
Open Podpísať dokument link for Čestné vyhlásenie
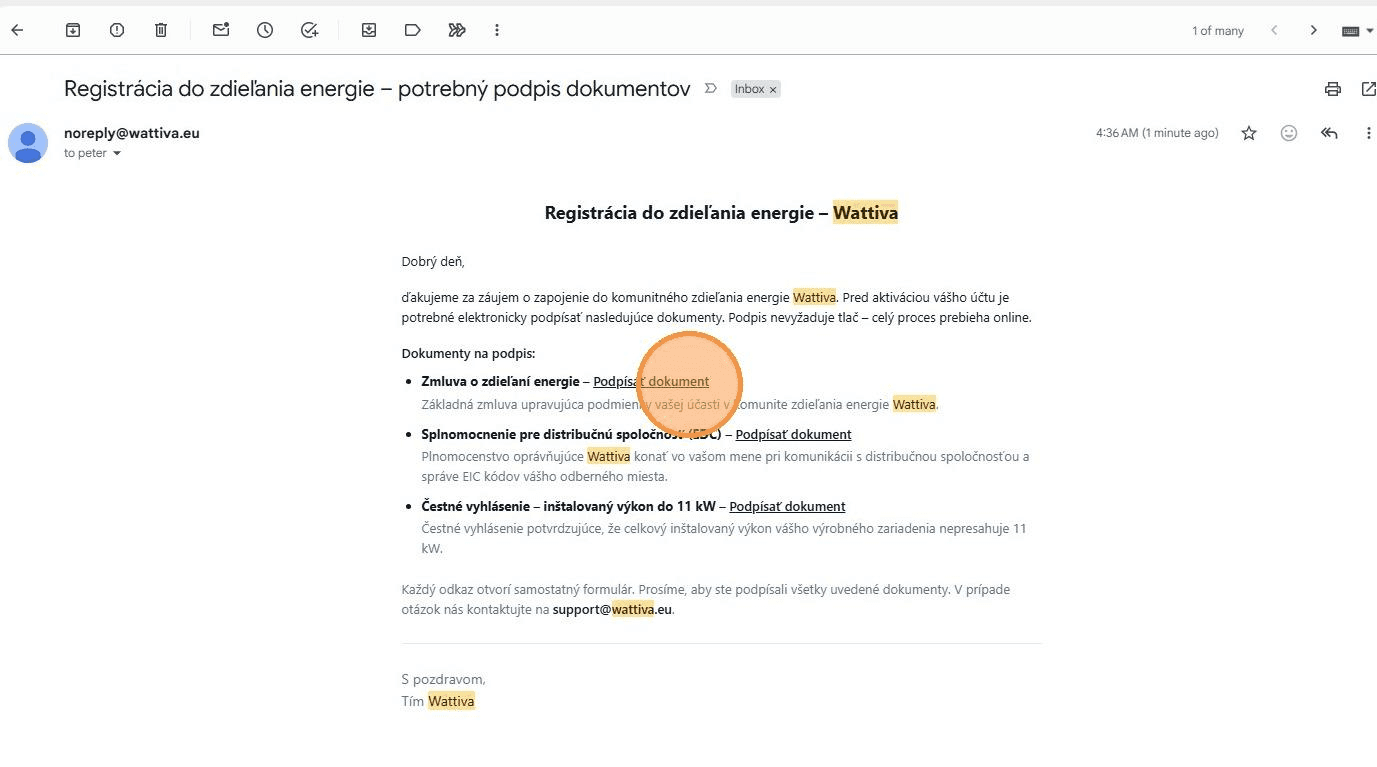787,506
